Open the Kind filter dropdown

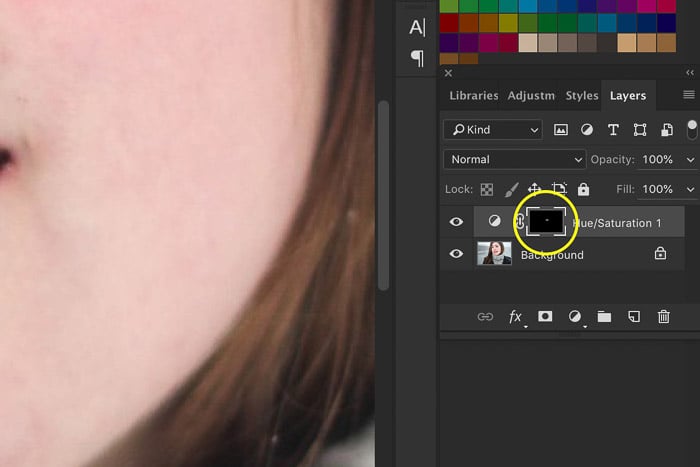click(493, 130)
